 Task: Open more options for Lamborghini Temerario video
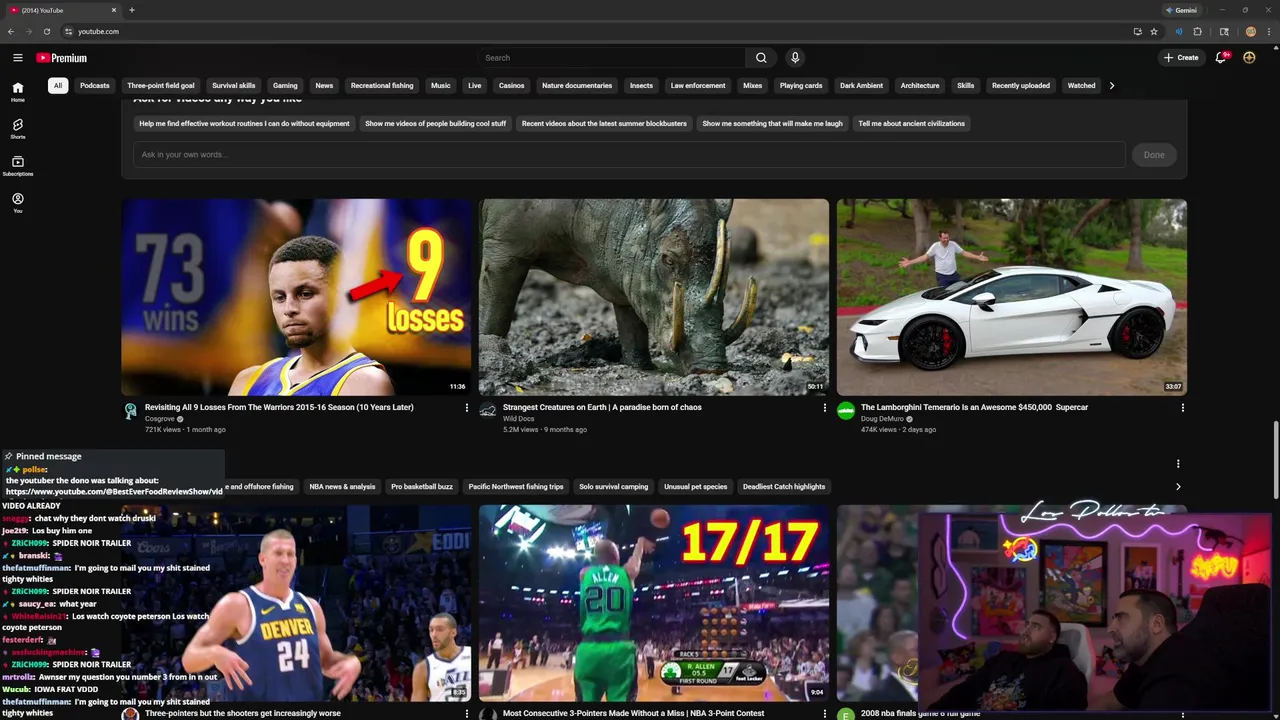1182,408
